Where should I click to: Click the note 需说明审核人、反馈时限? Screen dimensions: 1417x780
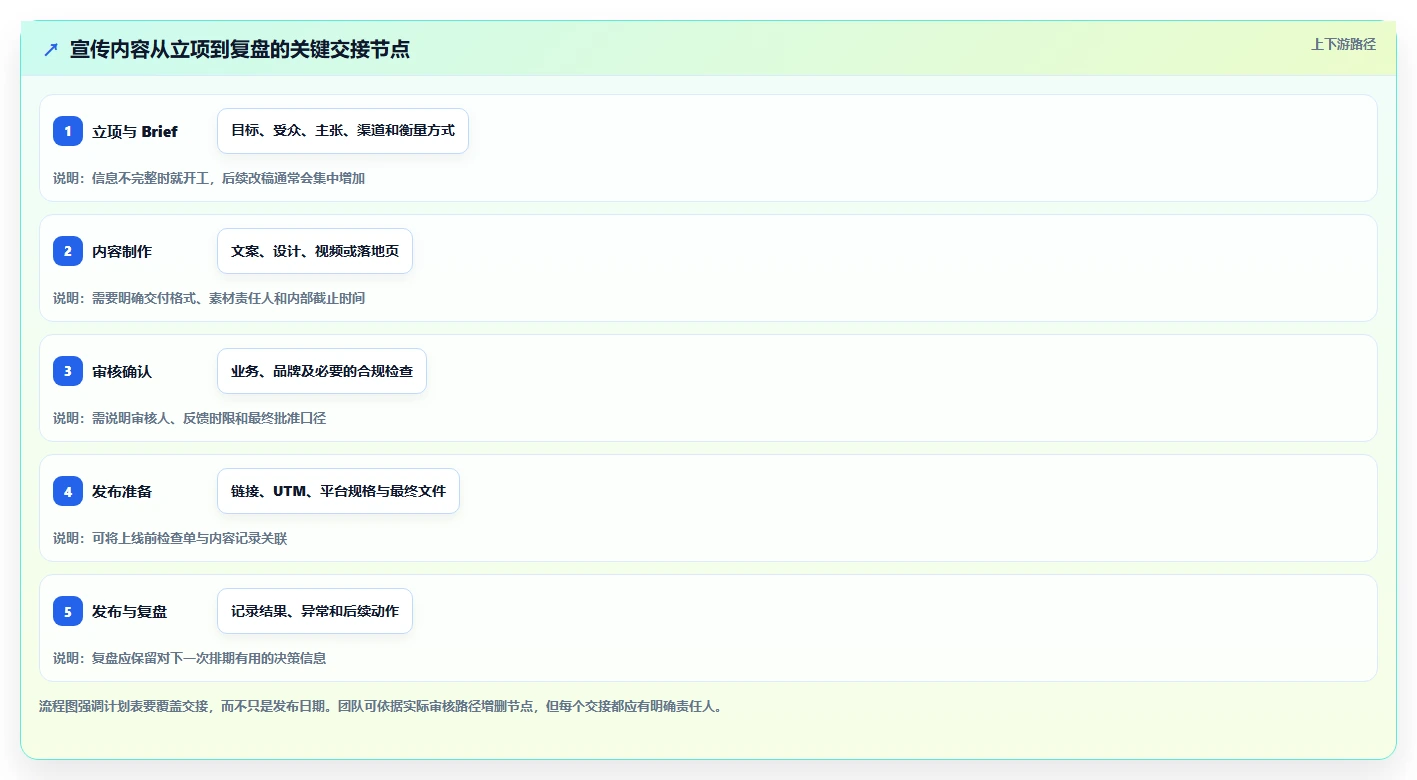[x=165, y=418]
